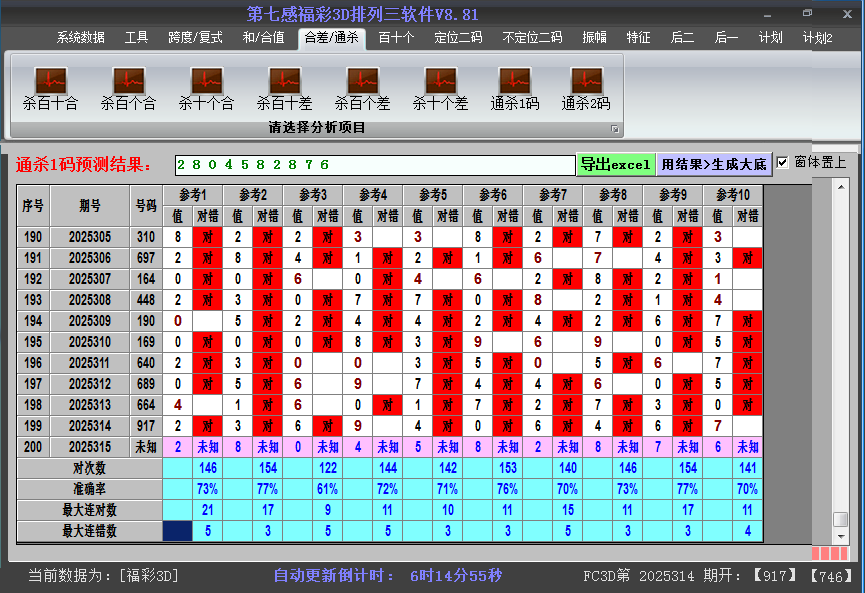Click the 导出excel button
Viewport: 865px width, 593px height.
[x=615, y=164]
